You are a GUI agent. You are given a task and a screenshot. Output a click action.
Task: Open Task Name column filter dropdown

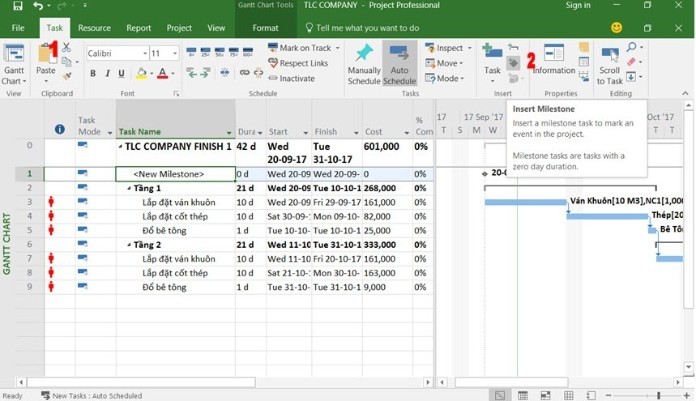(x=229, y=132)
